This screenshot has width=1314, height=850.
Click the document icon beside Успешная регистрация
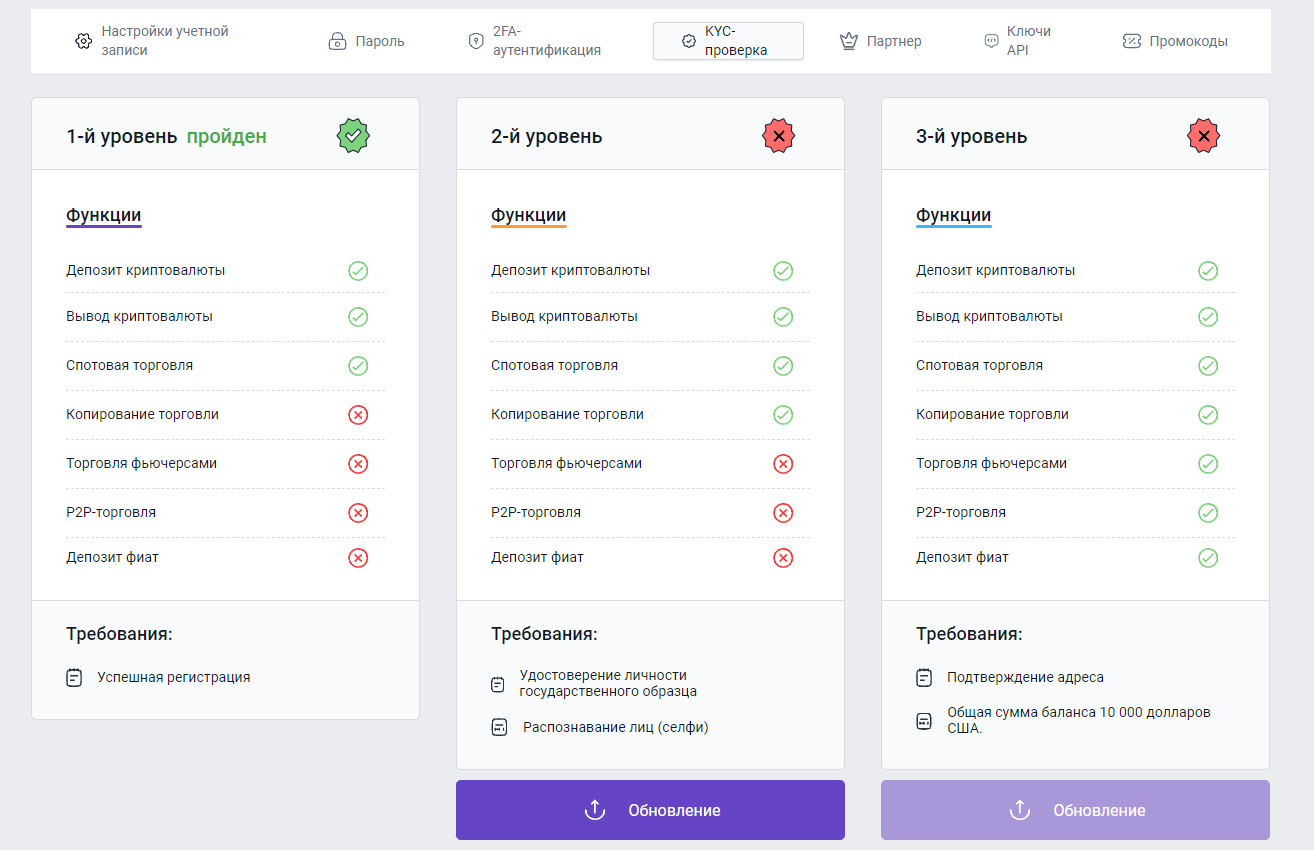coord(74,678)
